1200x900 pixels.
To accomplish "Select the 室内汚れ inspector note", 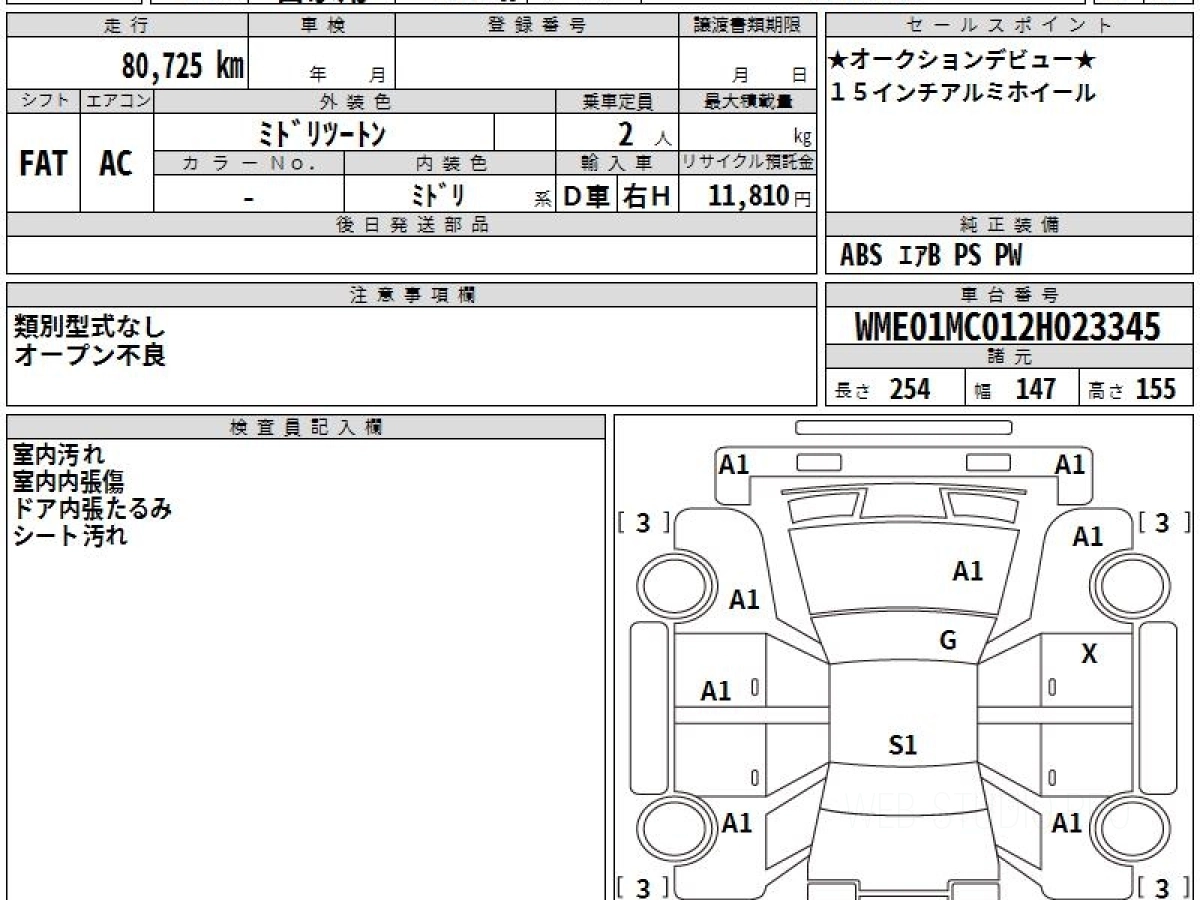I will [58, 456].
